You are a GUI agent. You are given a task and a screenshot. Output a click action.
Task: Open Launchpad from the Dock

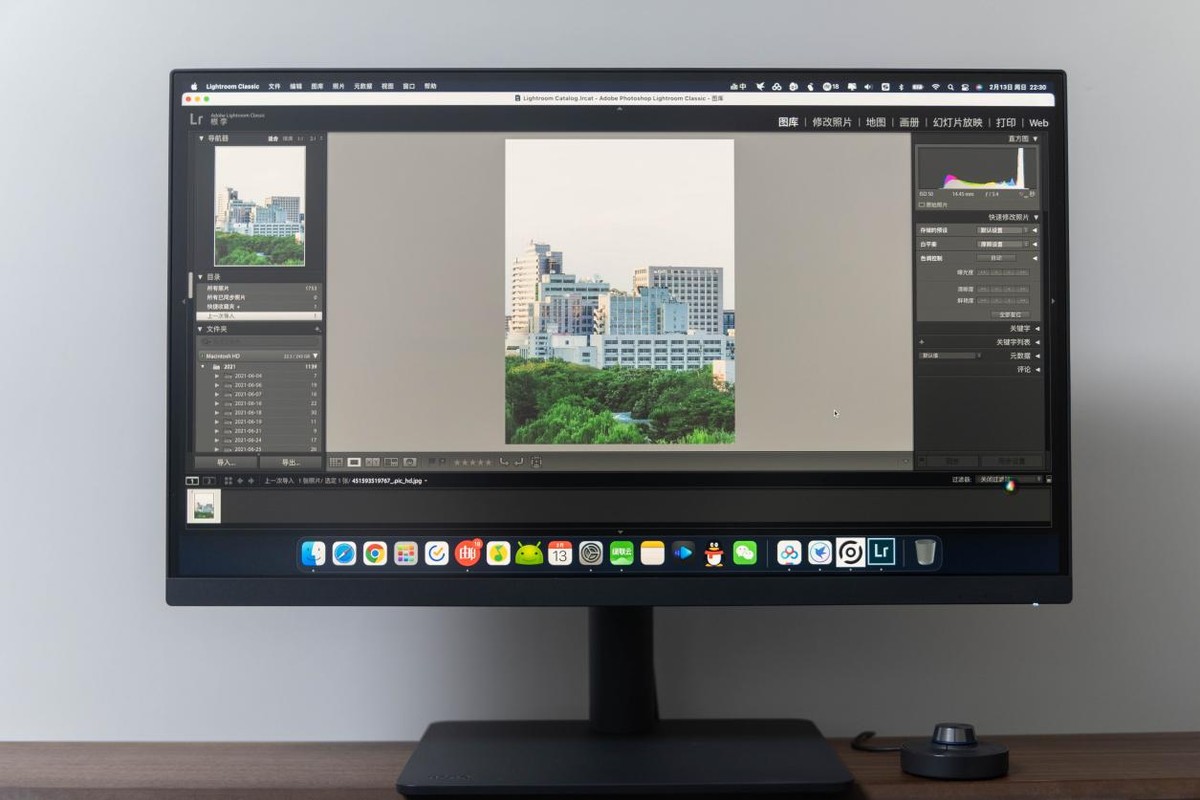406,553
